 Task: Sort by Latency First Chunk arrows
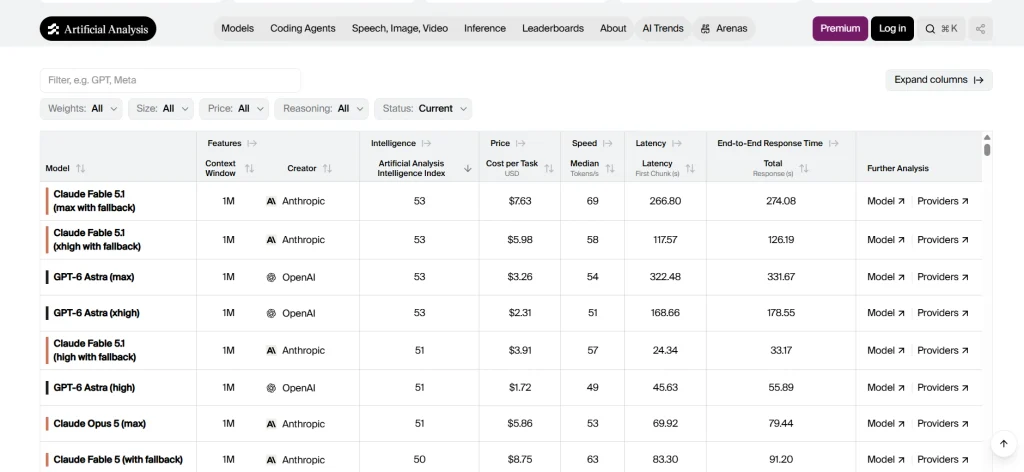click(690, 168)
